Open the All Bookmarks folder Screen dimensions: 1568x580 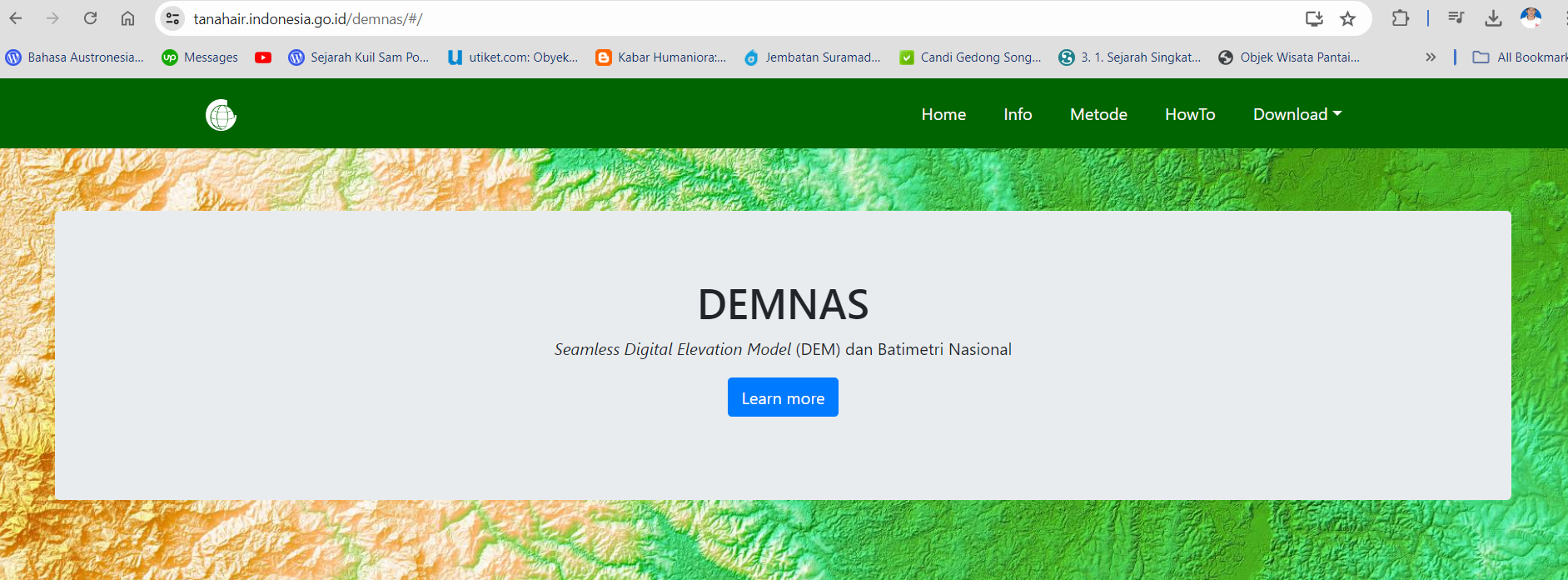tap(1520, 57)
